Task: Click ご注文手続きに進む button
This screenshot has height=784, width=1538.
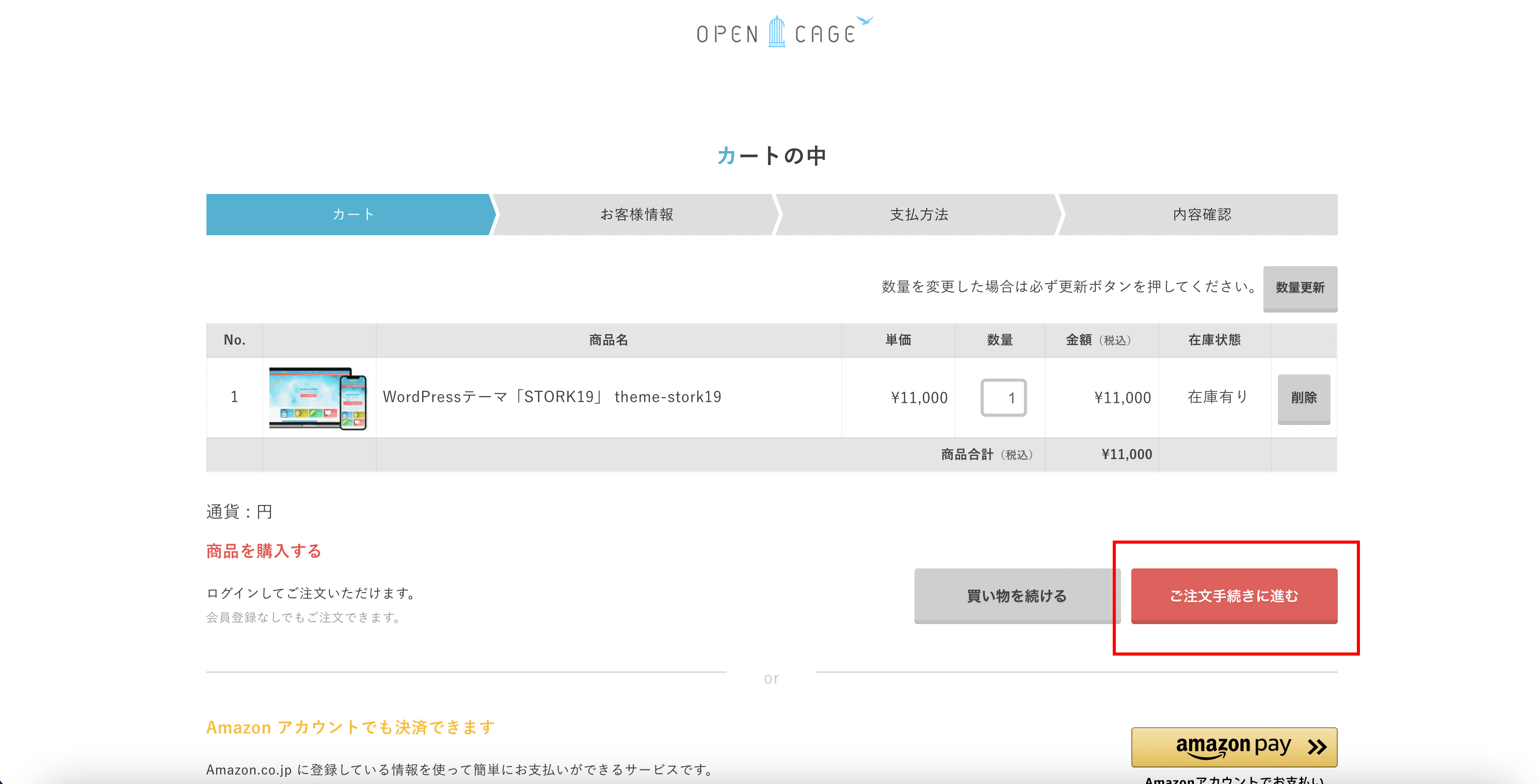Action: point(1233,595)
